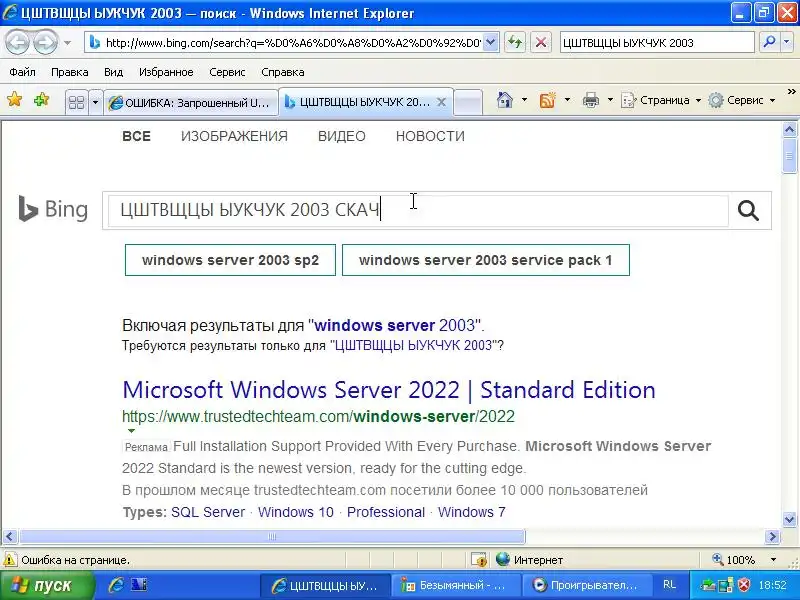Viewport: 800px width, 600px height.
Task: Open the Professional type link
Action: (386, 512)
